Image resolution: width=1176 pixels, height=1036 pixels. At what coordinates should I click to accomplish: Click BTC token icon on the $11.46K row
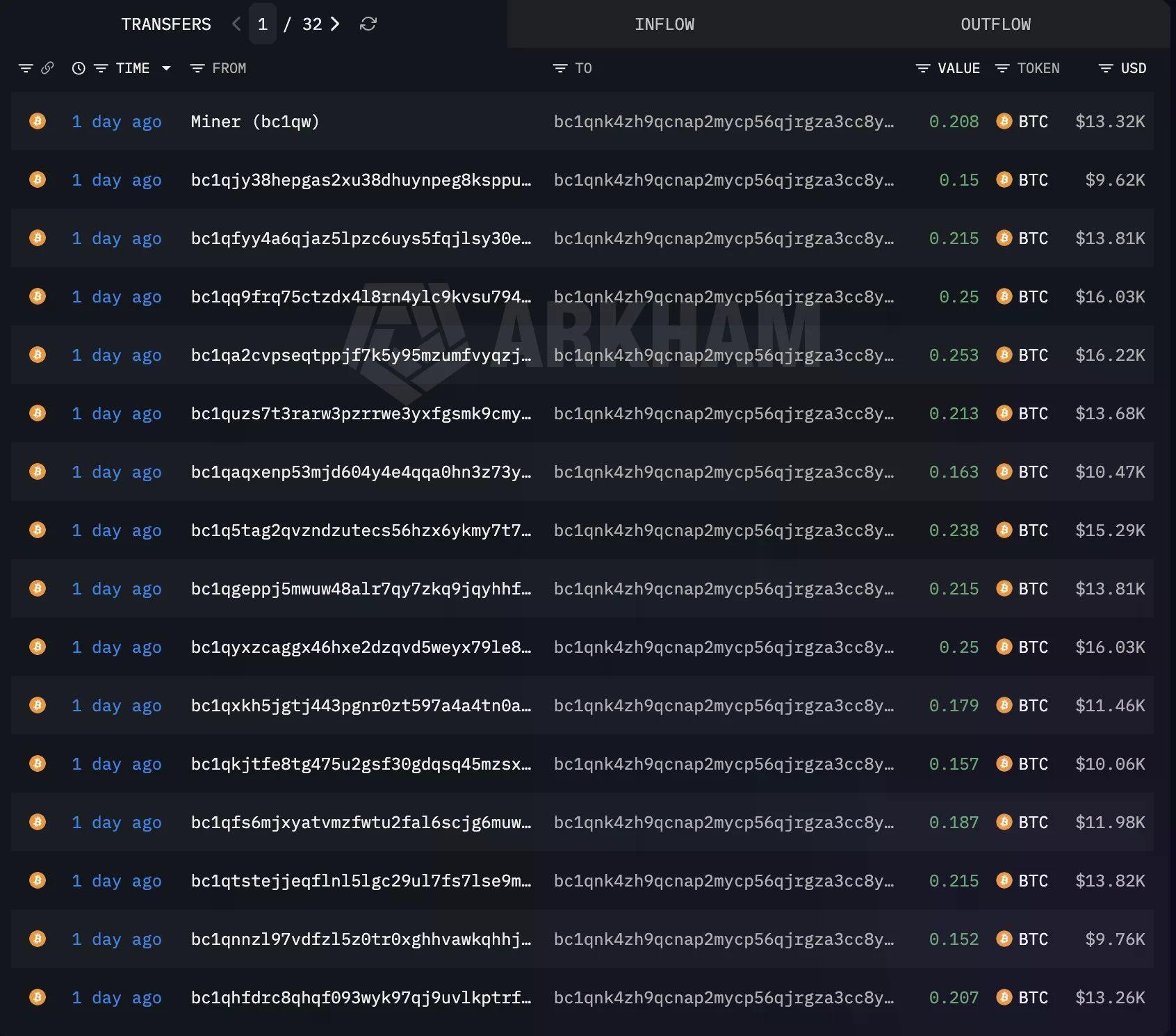1004,705
